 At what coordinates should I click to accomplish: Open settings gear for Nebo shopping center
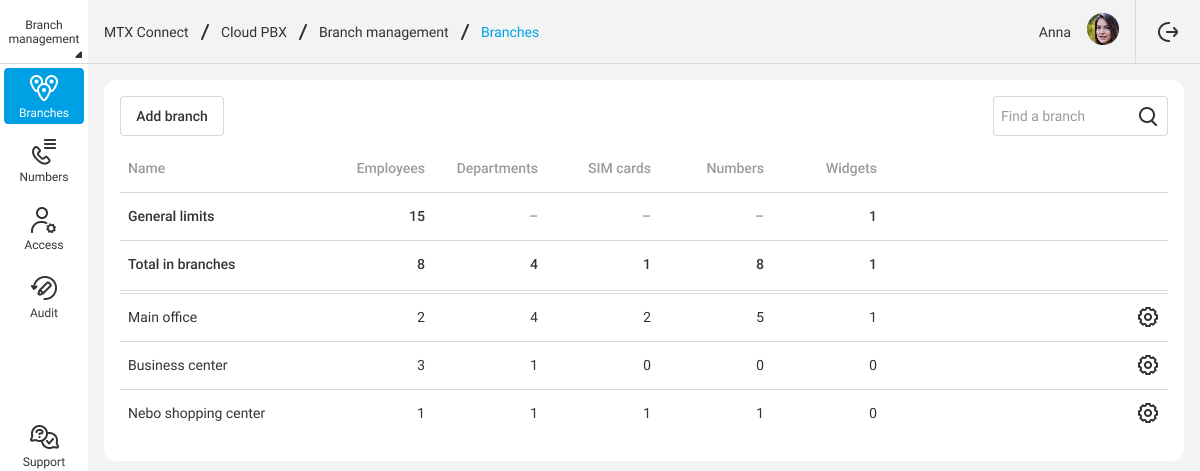click(x=1148, y=413)
